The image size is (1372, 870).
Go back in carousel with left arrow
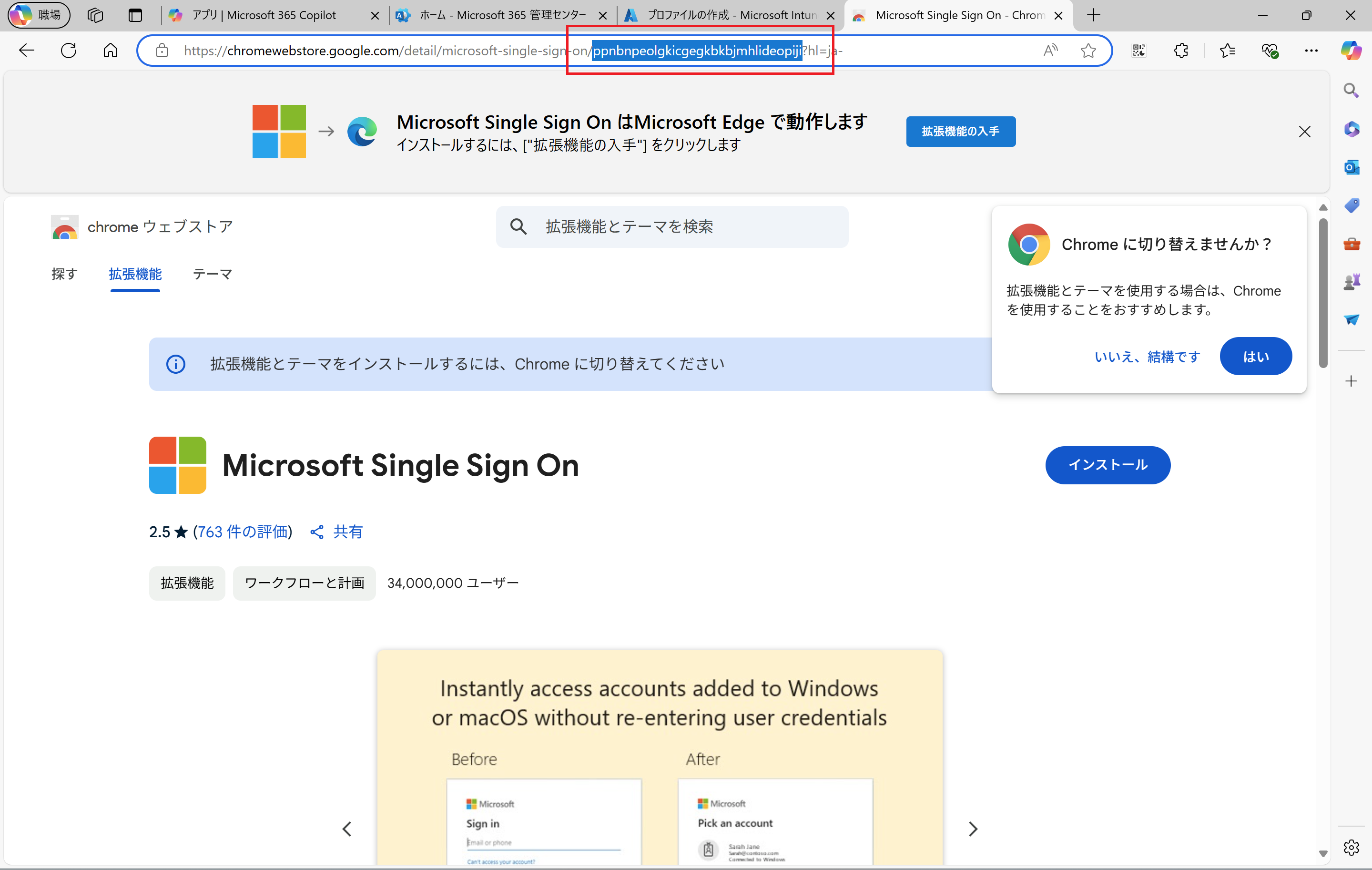pos(347,829)
